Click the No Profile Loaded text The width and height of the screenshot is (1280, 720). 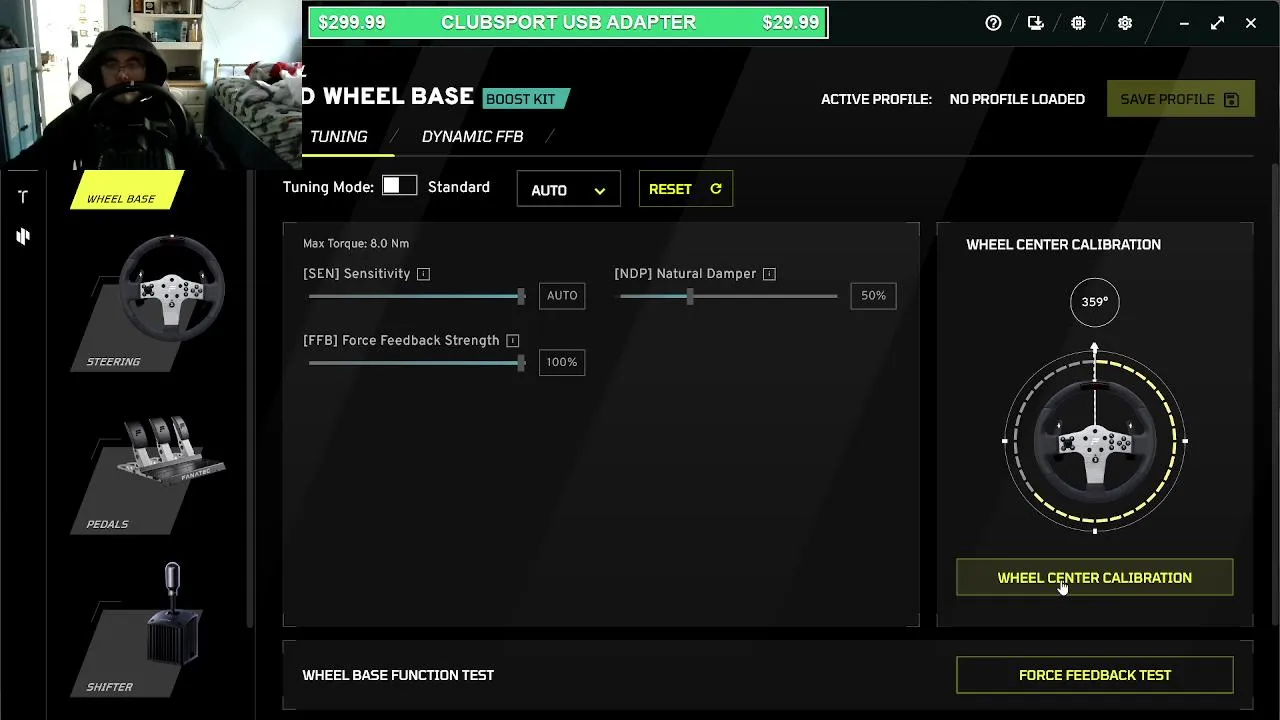pos(1017,99)
